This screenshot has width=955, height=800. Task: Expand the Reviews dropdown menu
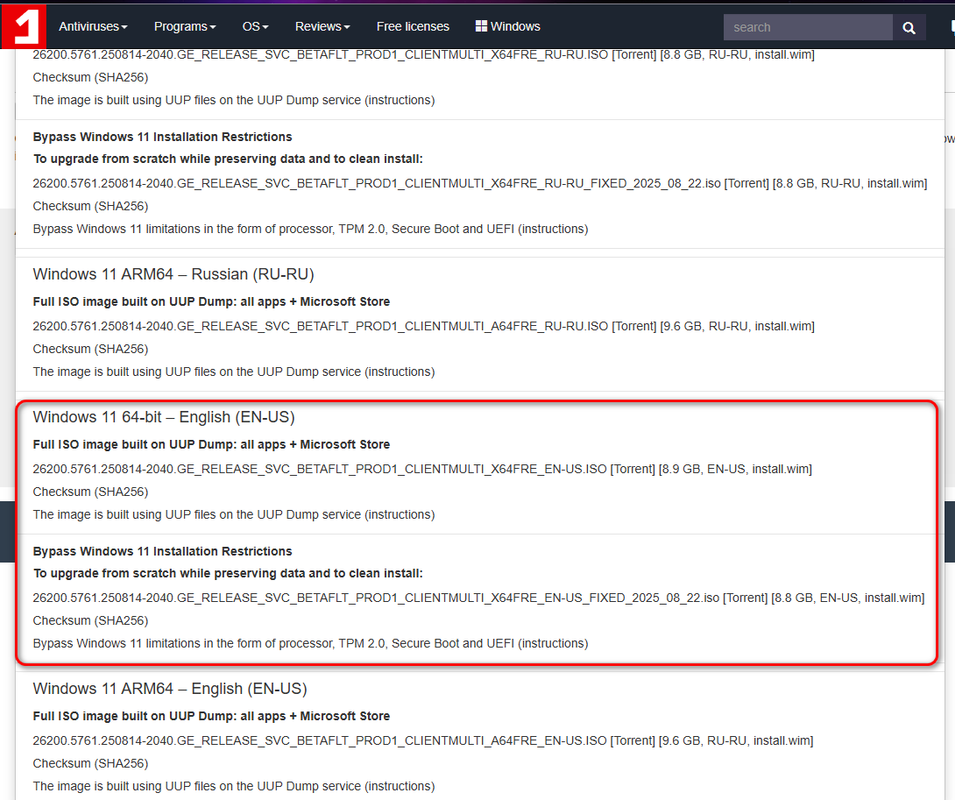pyautogui.click(x=322, y=27)
